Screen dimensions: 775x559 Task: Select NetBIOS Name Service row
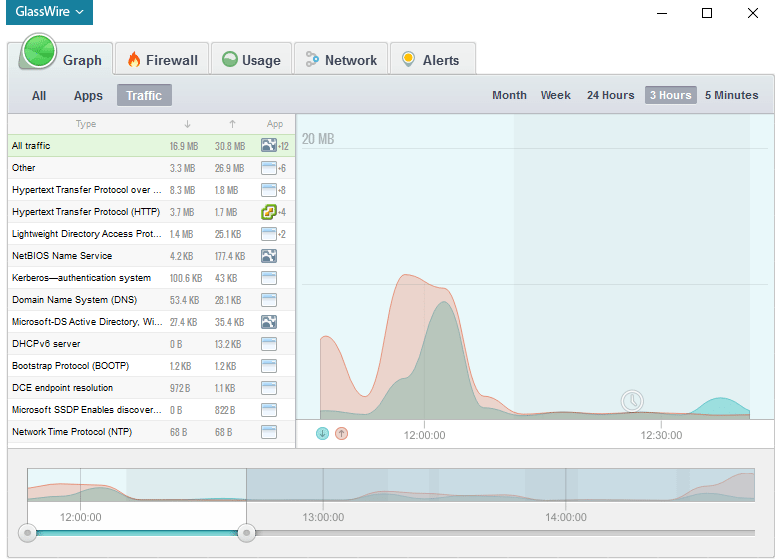click(151, 256)
